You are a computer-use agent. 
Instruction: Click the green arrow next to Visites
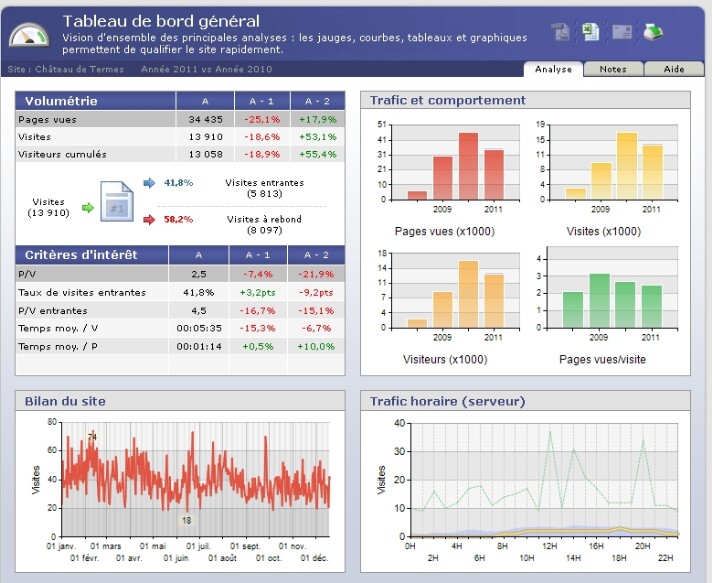click(x=87, y=207)
